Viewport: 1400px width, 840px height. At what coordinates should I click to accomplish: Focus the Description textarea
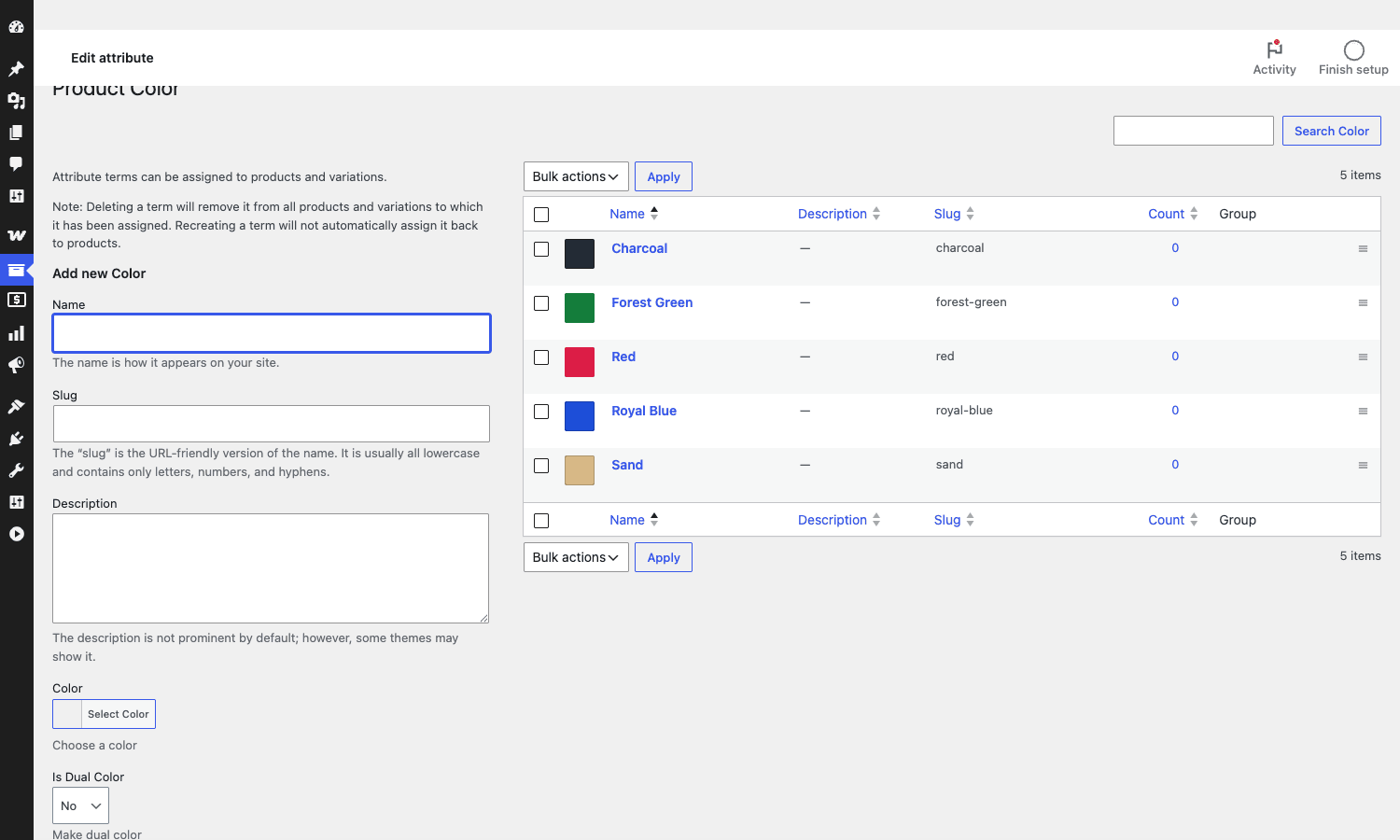point(271,568)
